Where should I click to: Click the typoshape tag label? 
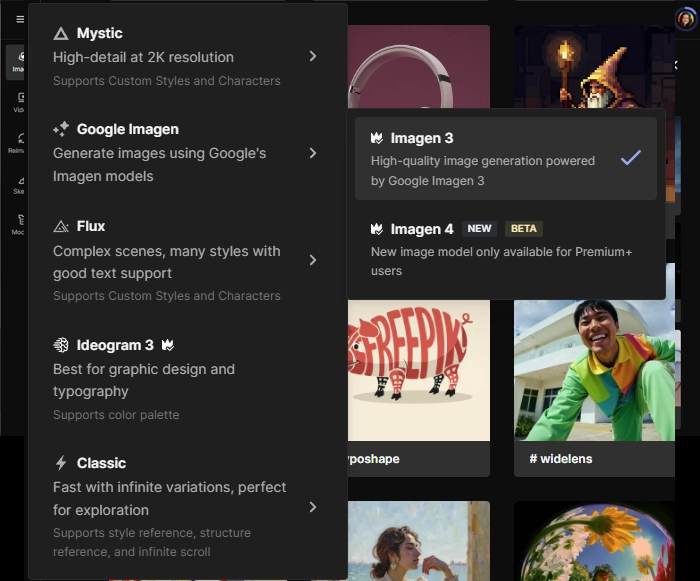point(374,459)
